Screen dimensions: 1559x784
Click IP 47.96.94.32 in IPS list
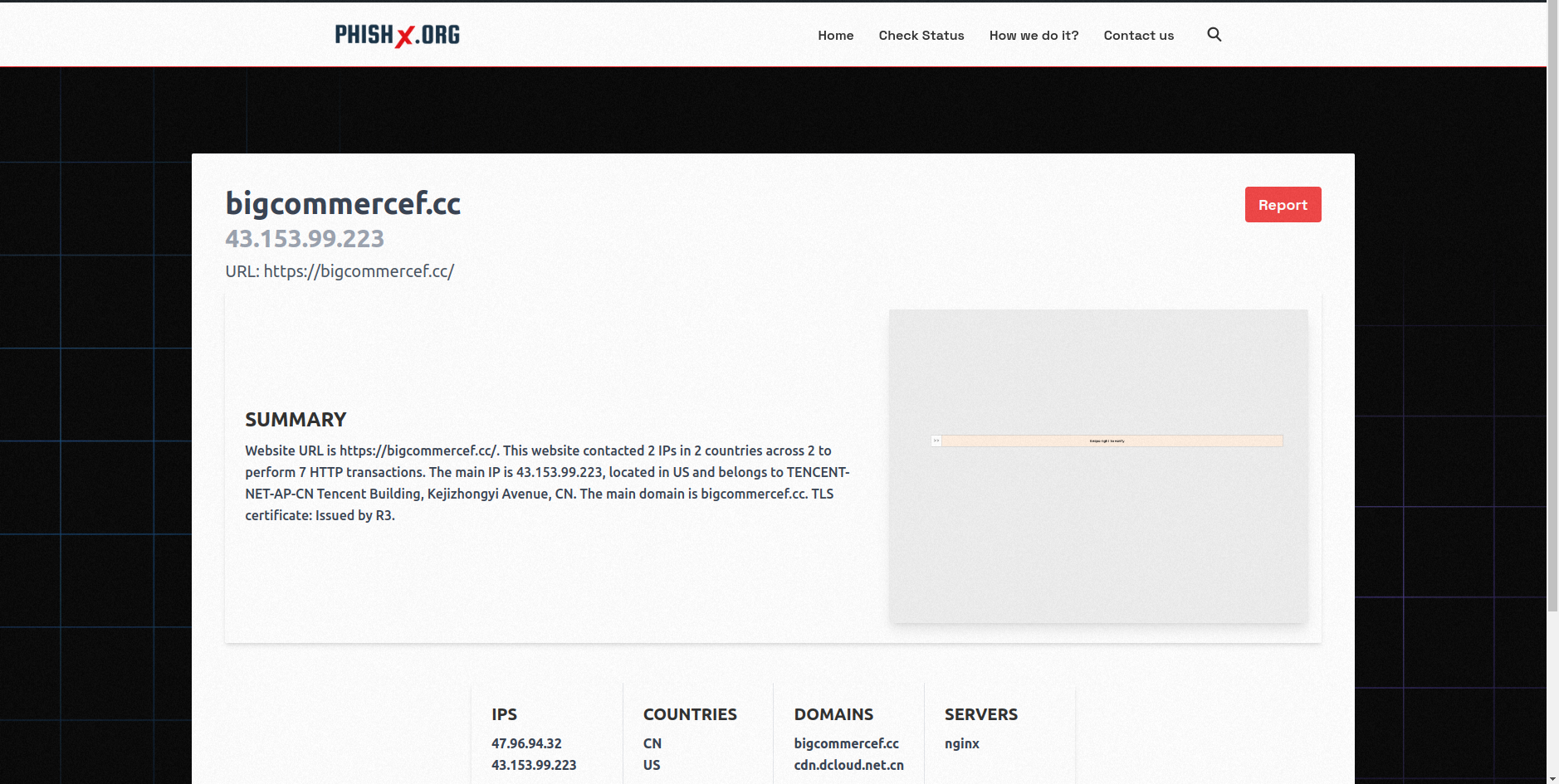526,743
